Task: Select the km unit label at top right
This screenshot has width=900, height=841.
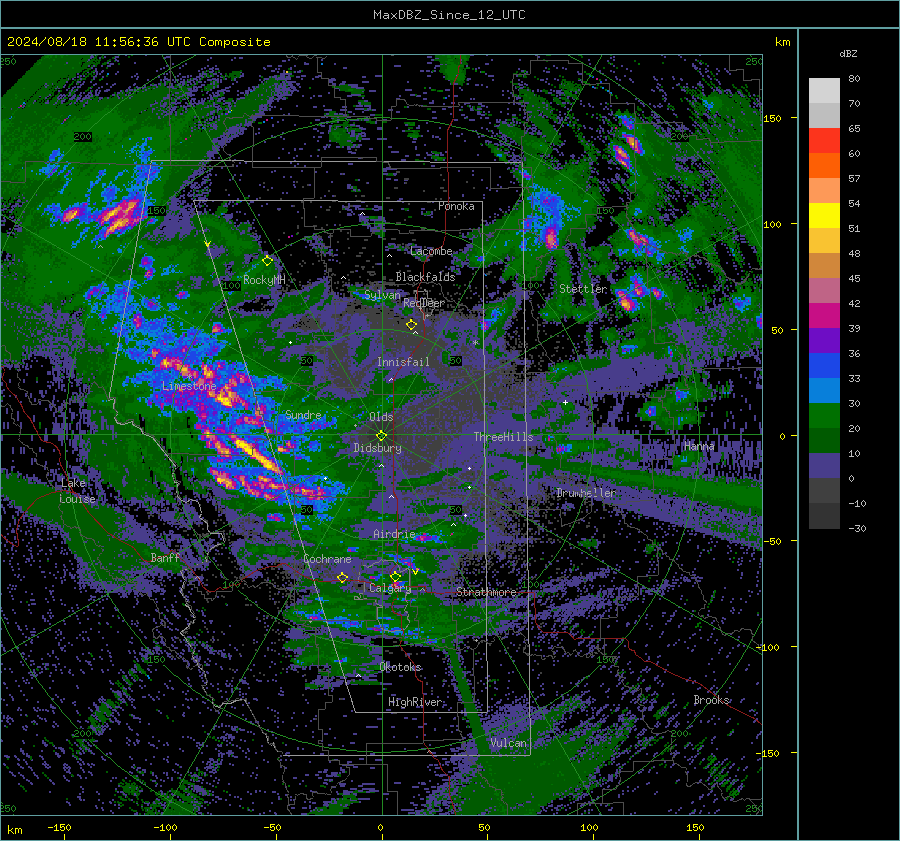Action: [x=782, y=42]
